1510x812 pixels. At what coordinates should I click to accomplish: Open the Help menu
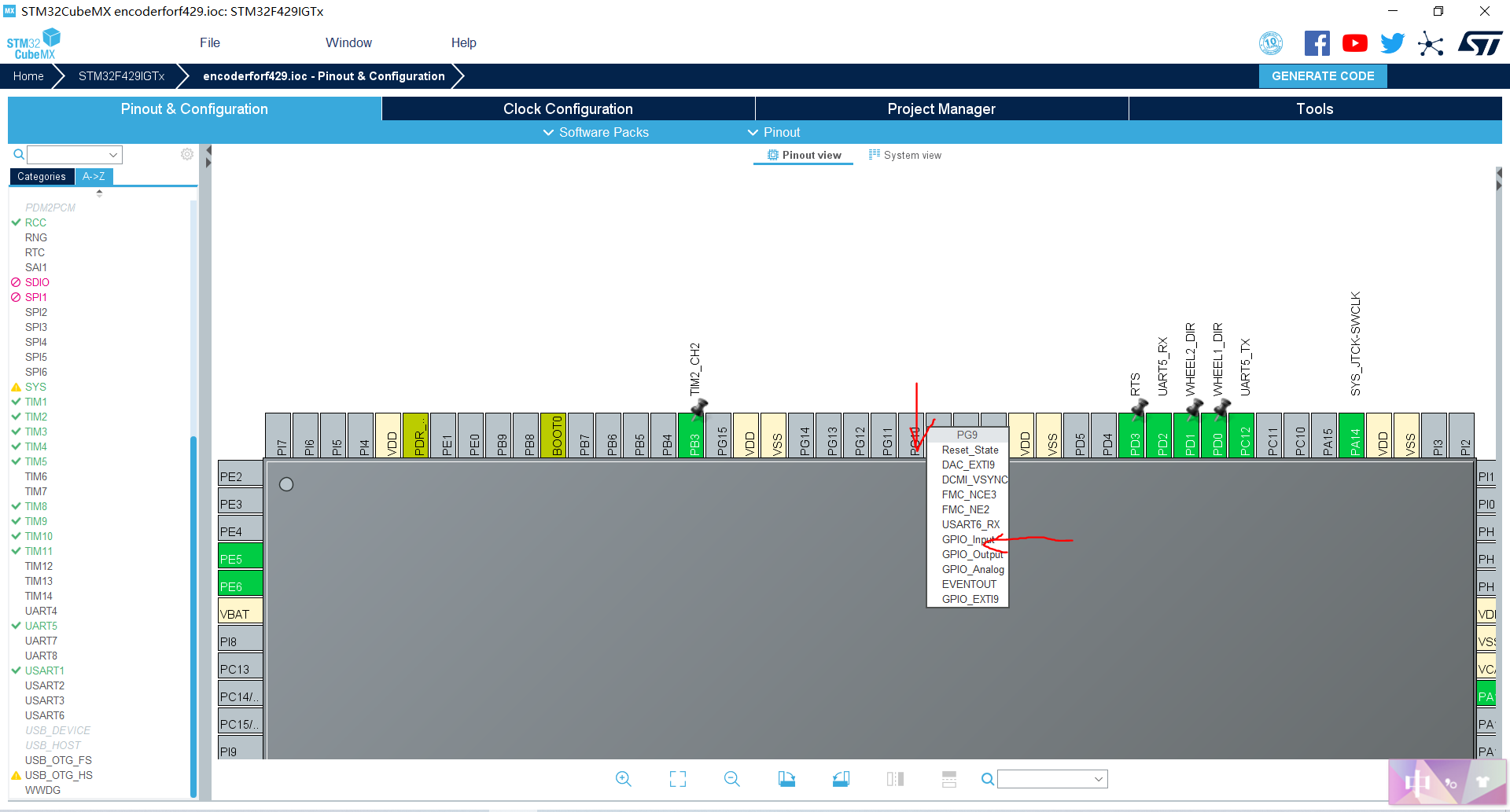463,42
